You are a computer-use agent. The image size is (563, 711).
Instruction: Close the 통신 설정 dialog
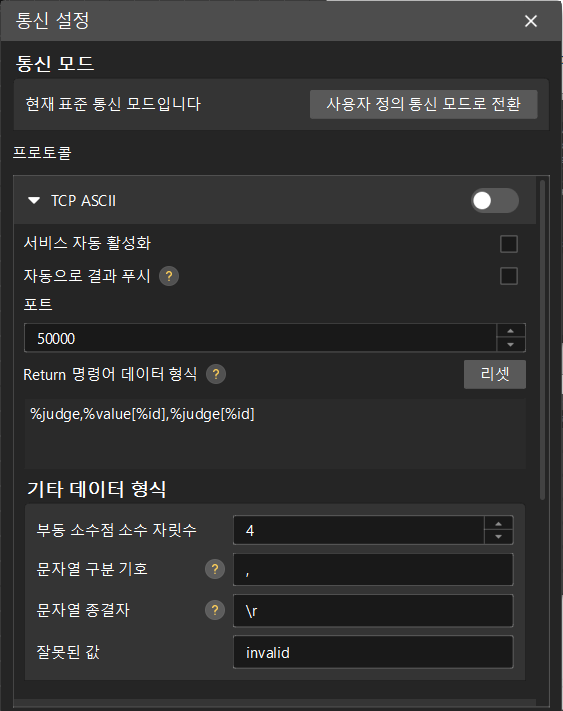coord(531,21)
